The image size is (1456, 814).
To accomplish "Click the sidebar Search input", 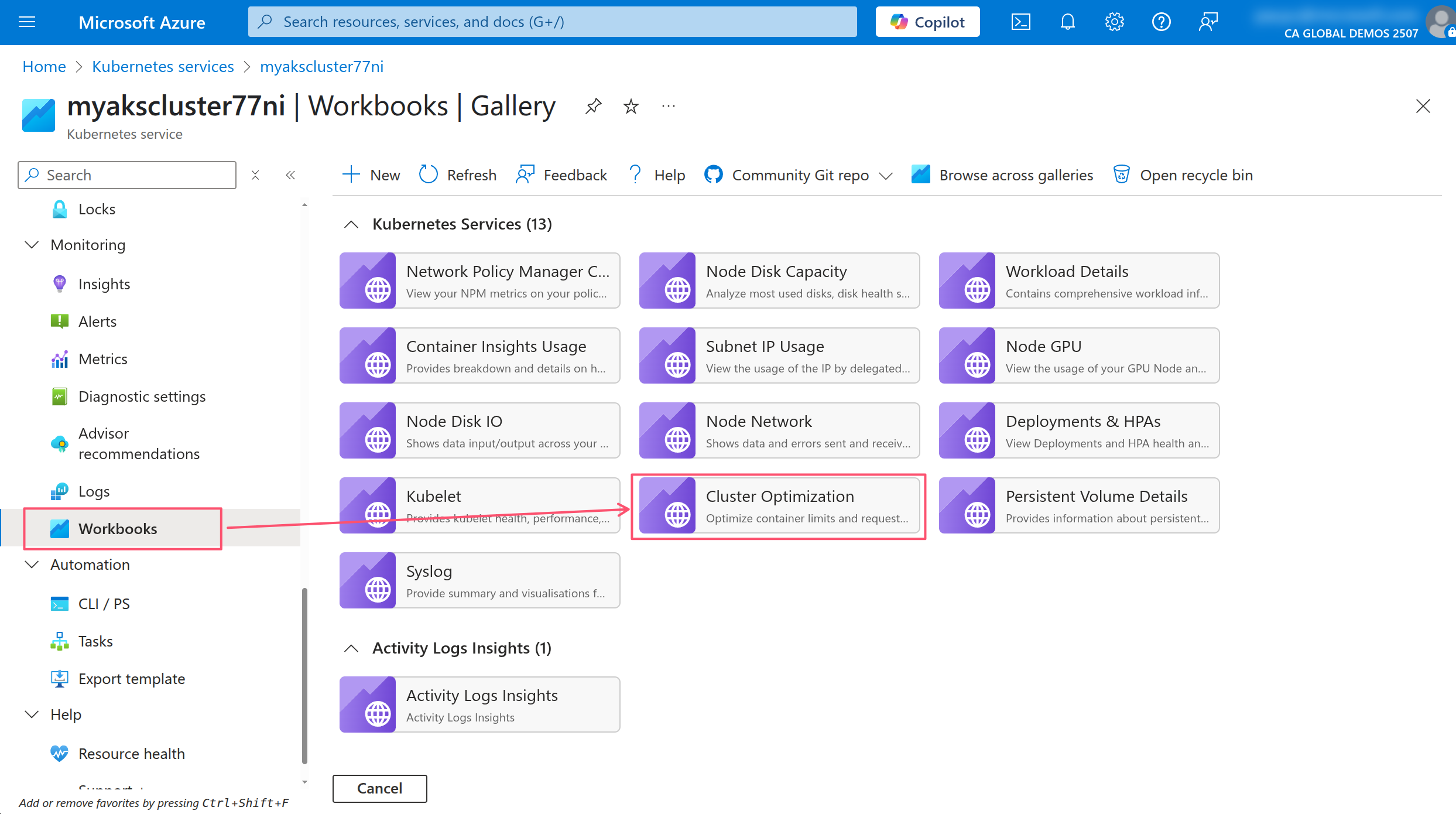I will tap(127, 175).
